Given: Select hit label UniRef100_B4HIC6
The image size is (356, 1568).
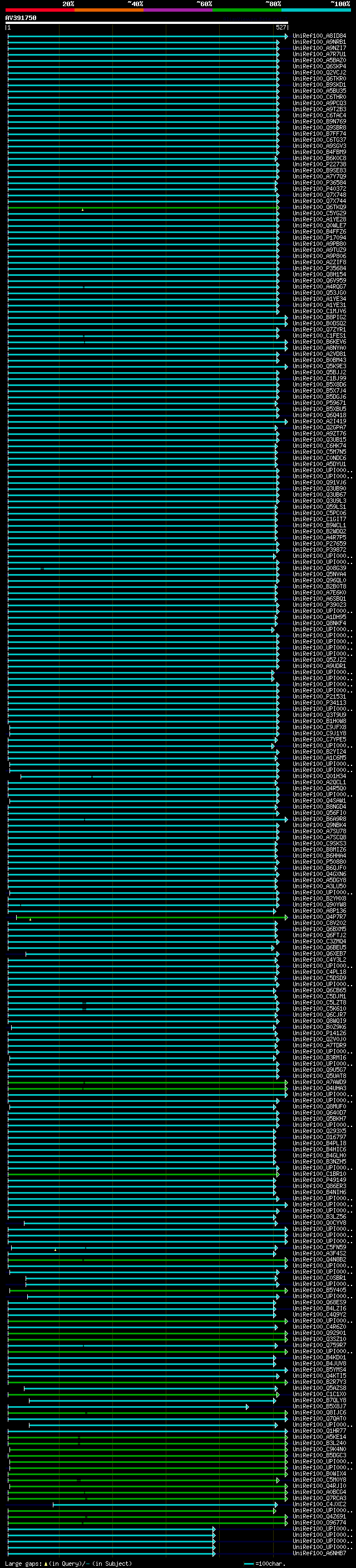Looking at the screenshot, I should pyautogui.click(x=319, y=1149).
